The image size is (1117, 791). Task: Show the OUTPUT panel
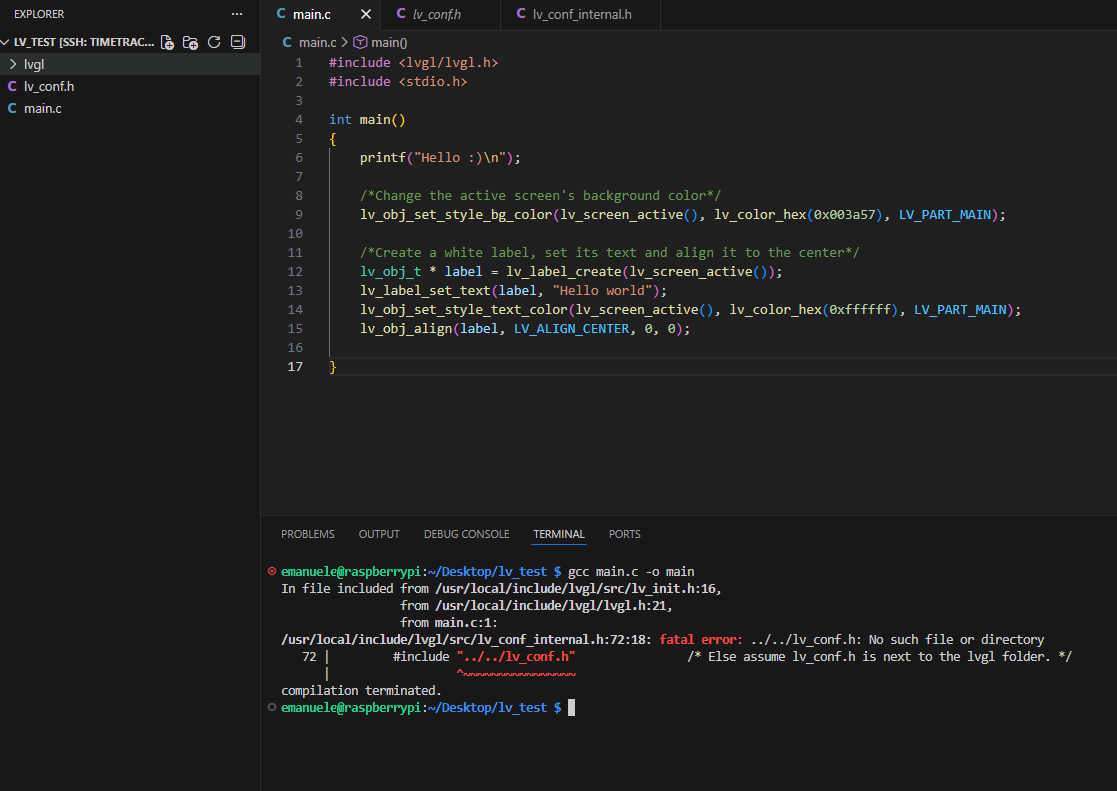click(x=379, y=534)
